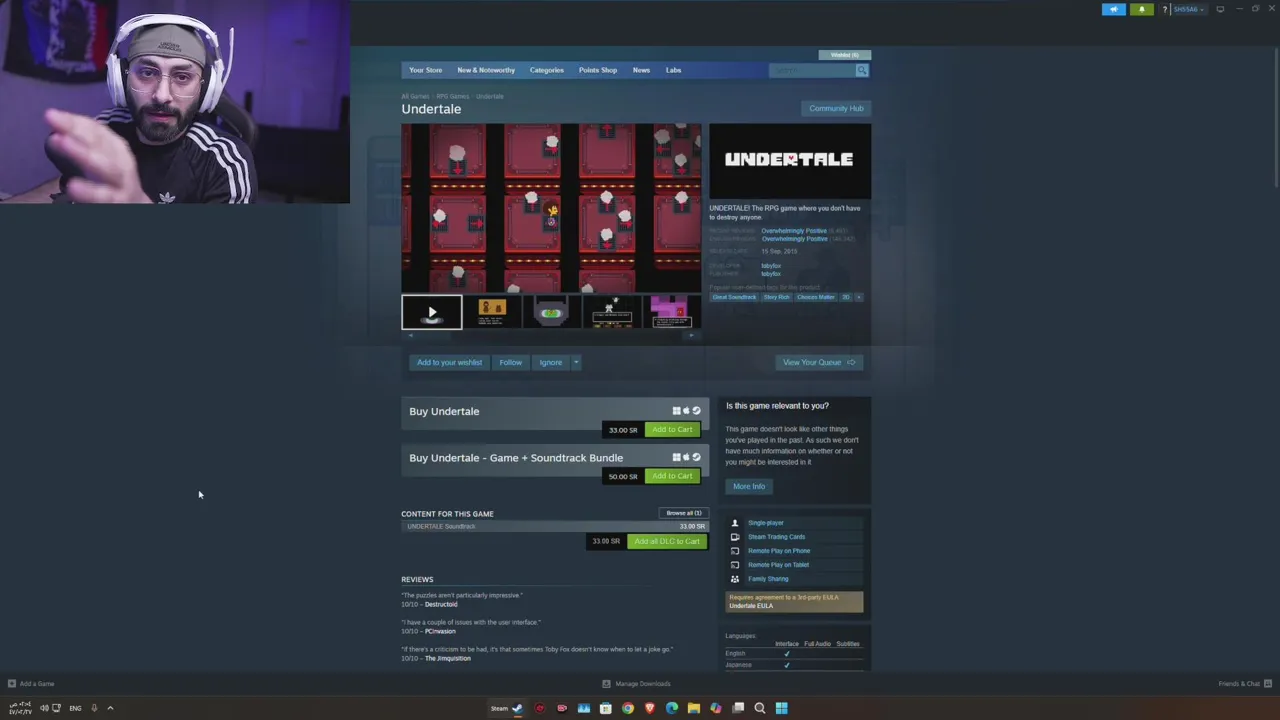Click the Choices Matter tag
The image size is (1280, 720).
tap(816, 297)
